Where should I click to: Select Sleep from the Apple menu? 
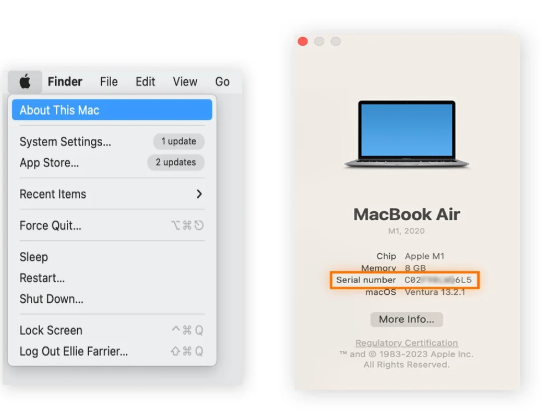[x=112, y=257]
